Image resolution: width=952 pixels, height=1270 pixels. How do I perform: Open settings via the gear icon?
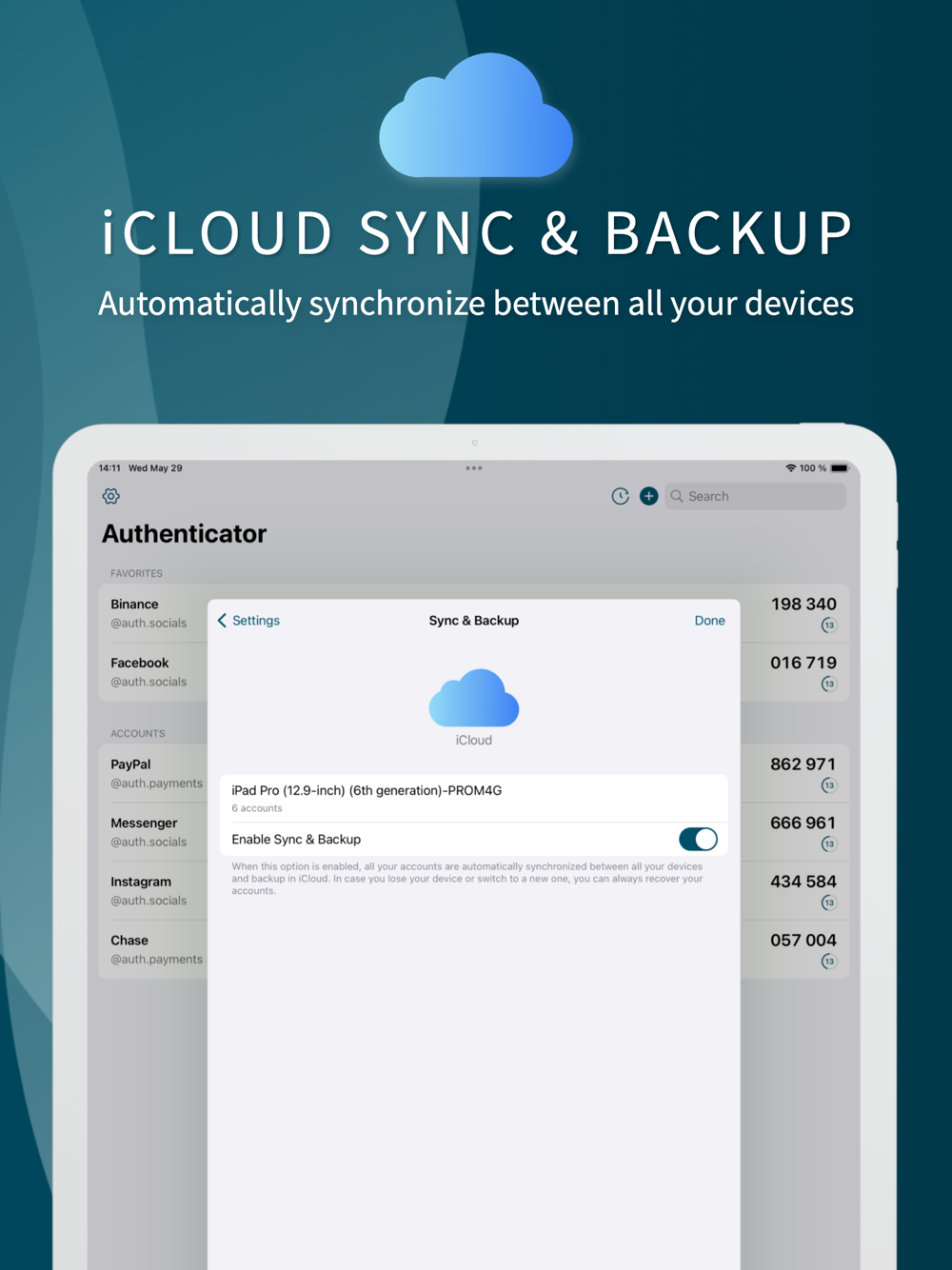[111, 496]
